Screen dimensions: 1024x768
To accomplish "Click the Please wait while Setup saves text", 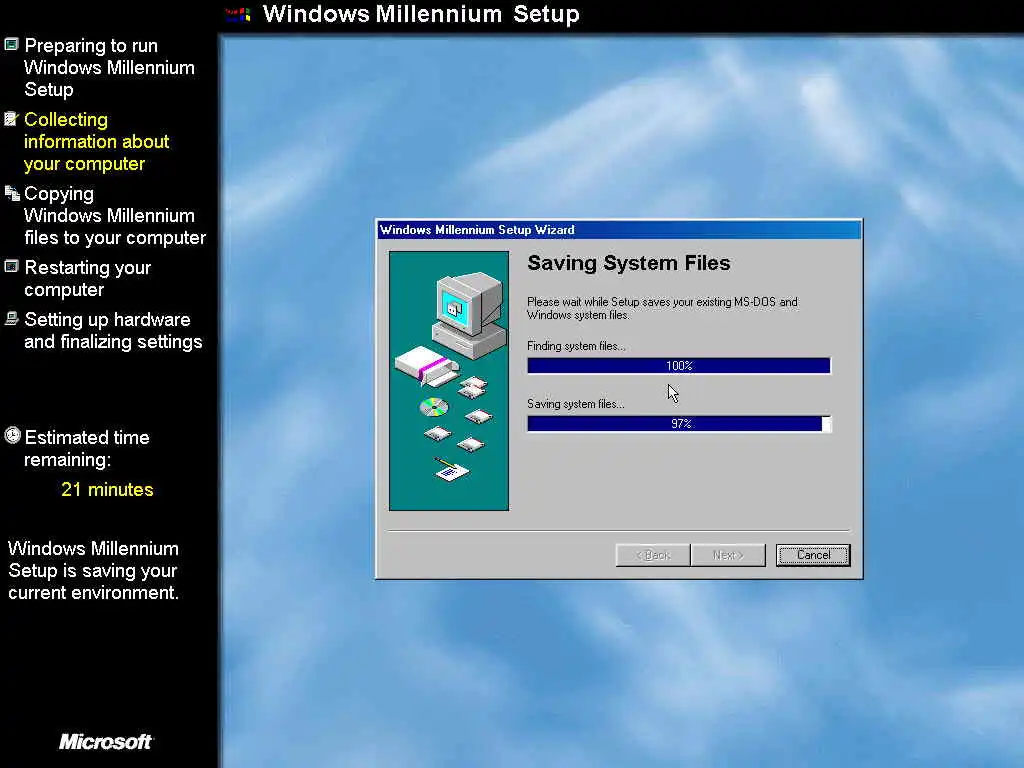I will [662, 308].
